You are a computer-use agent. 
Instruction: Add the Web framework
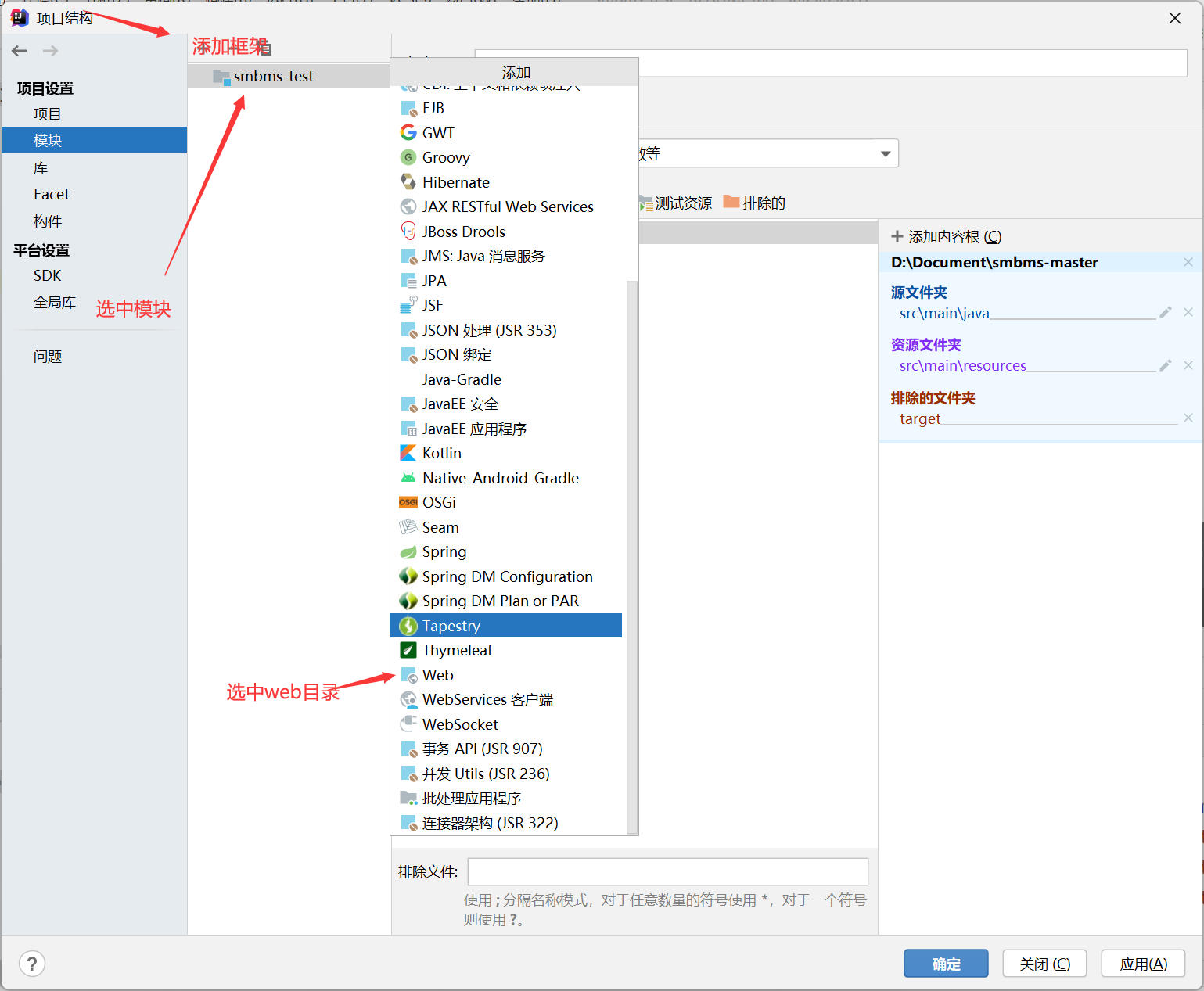pyautogui.click(x=506, y=675)
